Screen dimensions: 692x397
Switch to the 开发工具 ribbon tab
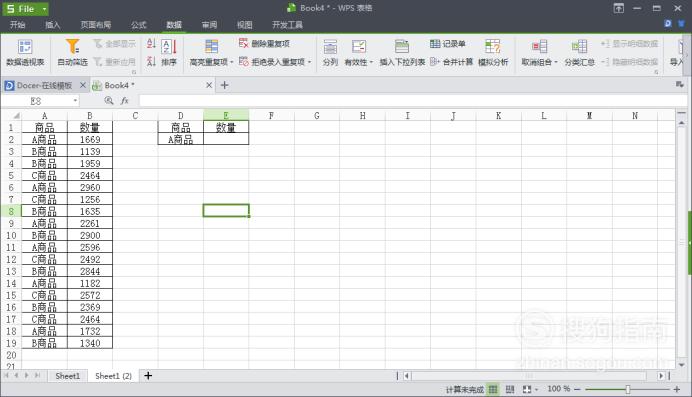coord(287,25)
